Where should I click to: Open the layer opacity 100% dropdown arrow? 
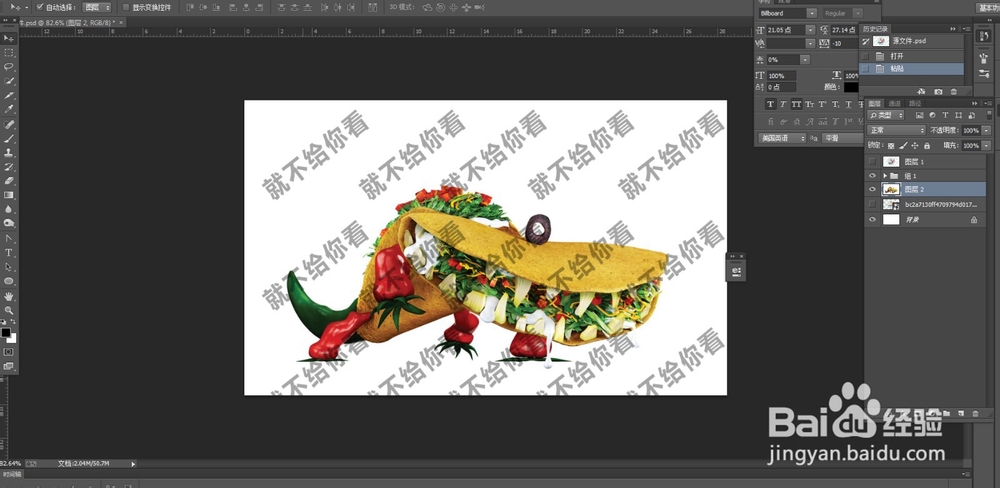[x=986, y=130]
